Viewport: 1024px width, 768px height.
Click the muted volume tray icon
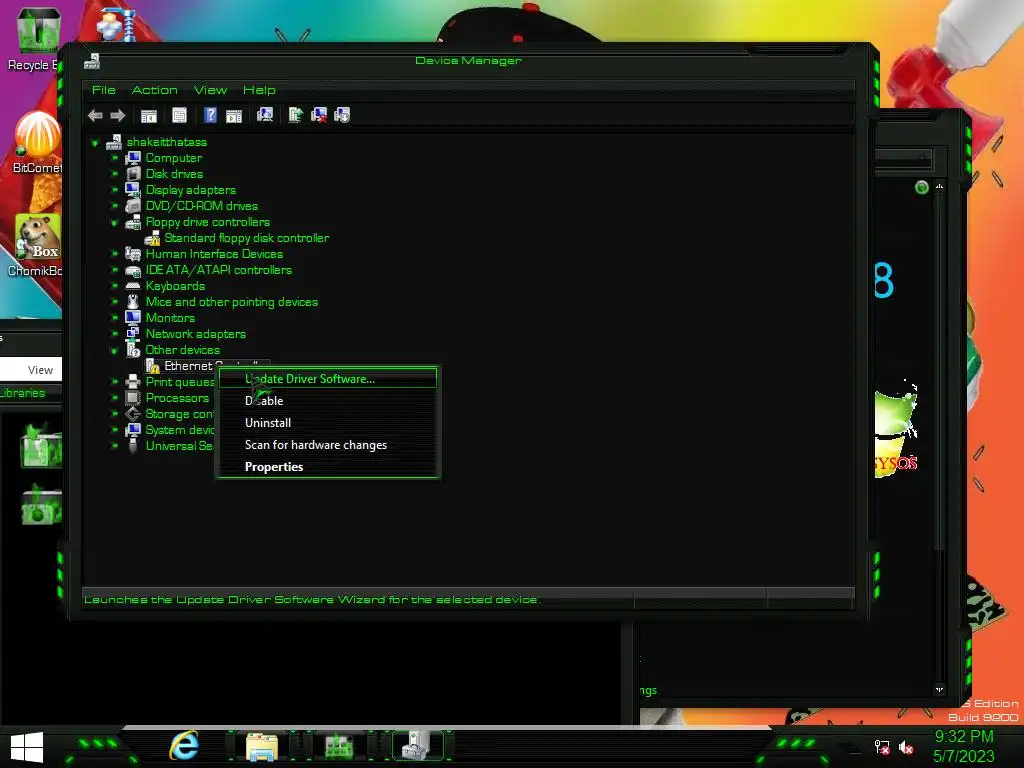tap(906, 747)
